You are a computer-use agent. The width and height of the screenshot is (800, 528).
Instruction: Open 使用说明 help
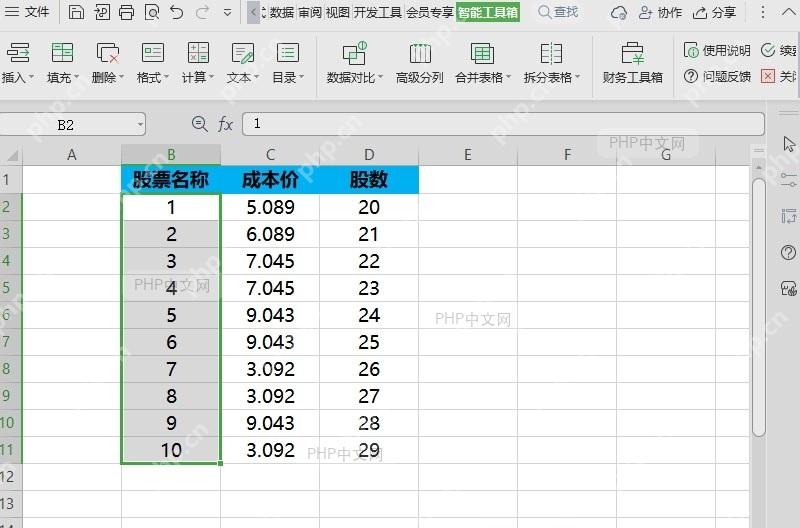717,50
